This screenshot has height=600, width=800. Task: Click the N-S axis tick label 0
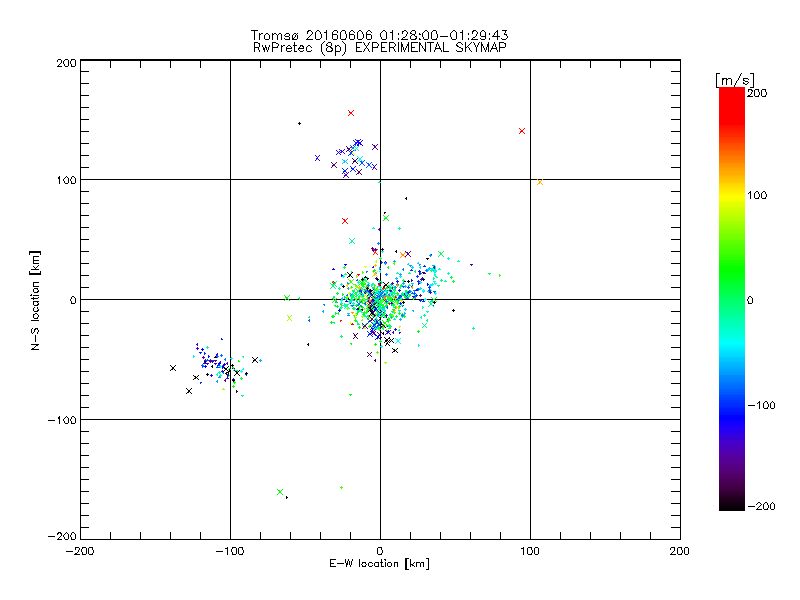click(73, 300)
